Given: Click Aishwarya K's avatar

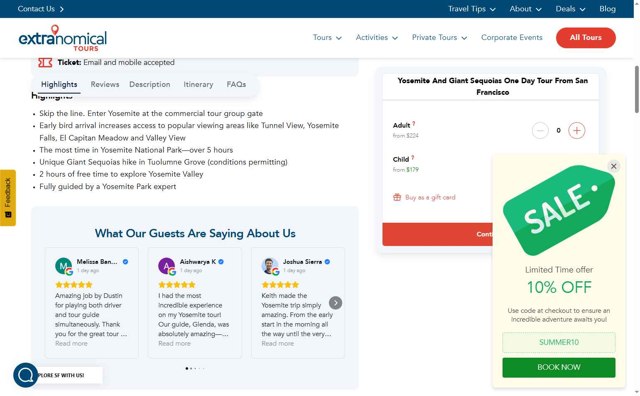Looking at the screenshot, I should tap(167, 266).
